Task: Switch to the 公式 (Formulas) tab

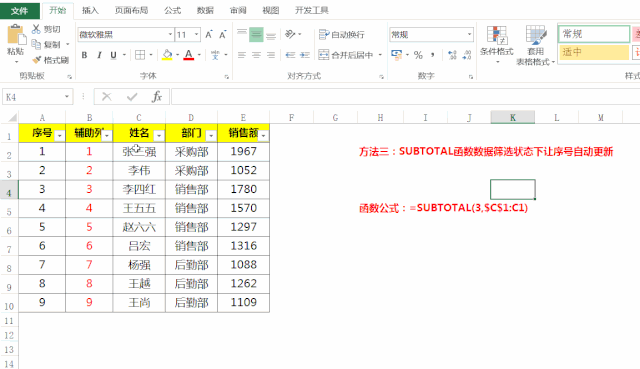Action: point(173,11)
